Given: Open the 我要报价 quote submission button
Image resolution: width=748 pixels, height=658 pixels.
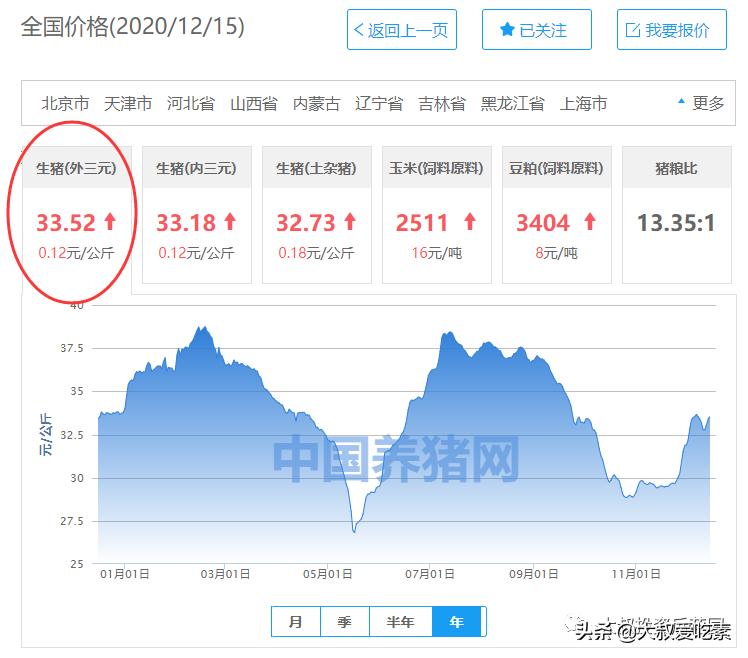Looking at the screenshot, I should (671, 30).
